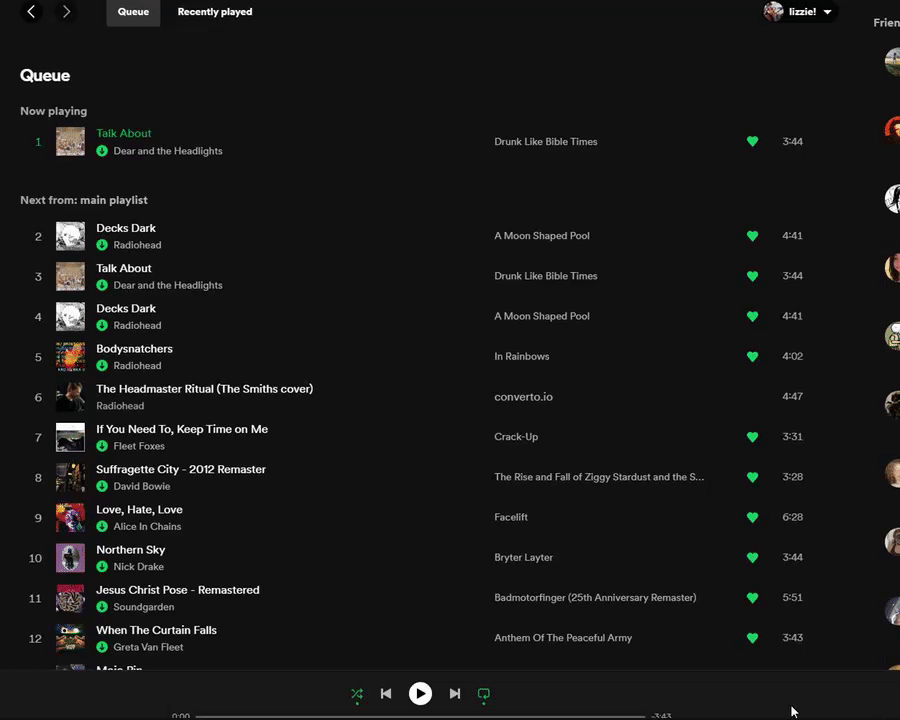Click downloaded icon next to Alice In Chains
The width and height of the screenshot is (900, 720).
[102, 527]
